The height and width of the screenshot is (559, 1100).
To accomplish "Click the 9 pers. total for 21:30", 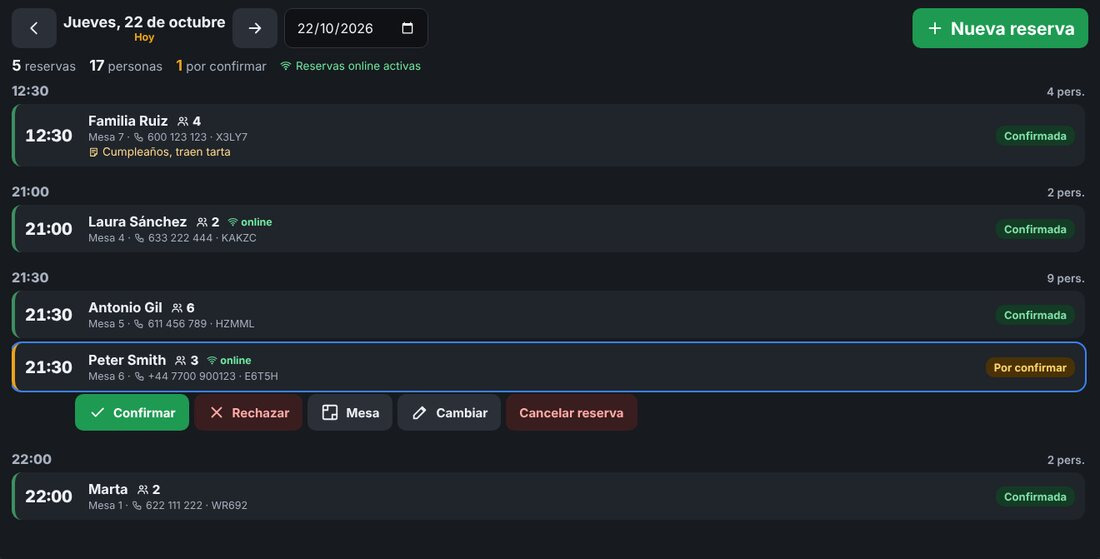I will coord(1066,278).
